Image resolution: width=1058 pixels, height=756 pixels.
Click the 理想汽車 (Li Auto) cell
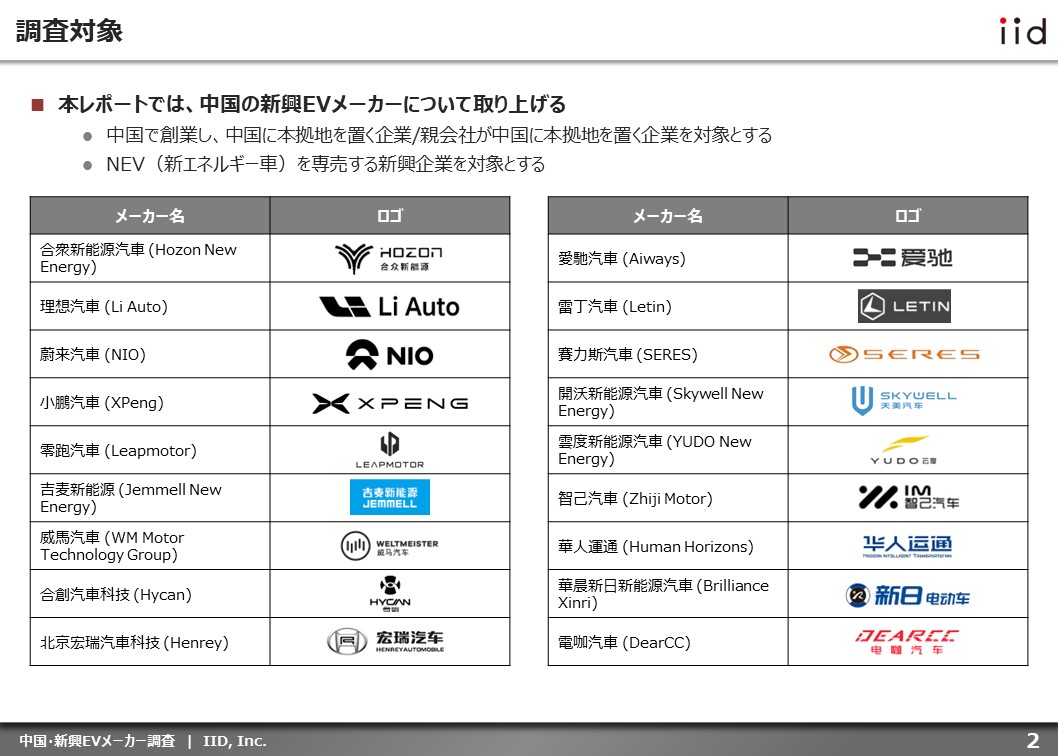point(150,306)
